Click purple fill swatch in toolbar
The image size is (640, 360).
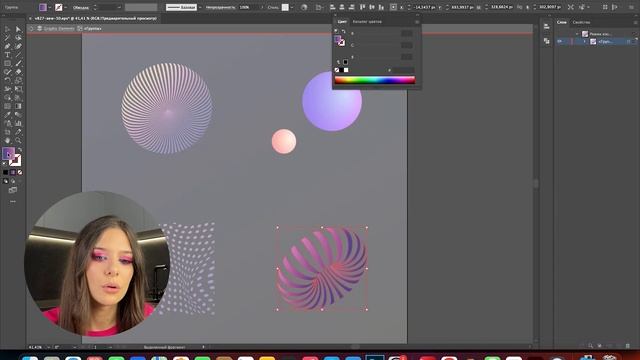point(8,154)
